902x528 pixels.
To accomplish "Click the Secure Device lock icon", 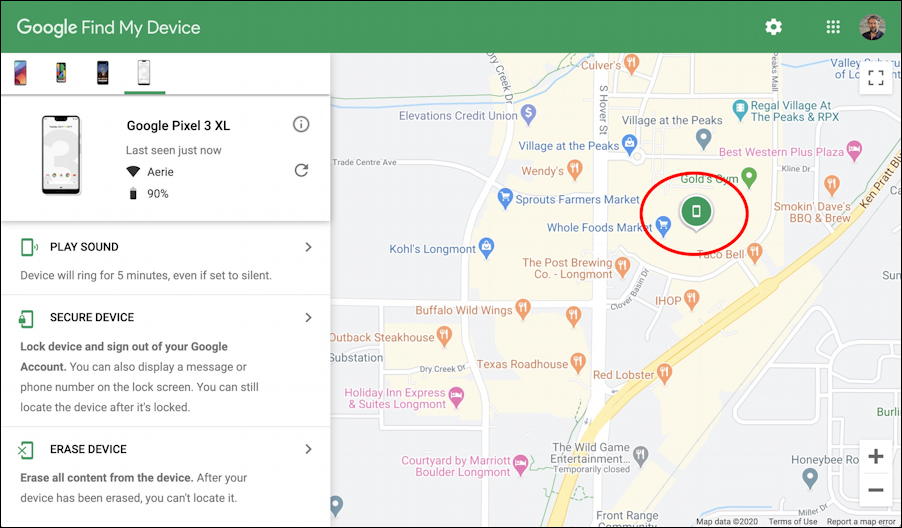I will click(x=26, y=318).
